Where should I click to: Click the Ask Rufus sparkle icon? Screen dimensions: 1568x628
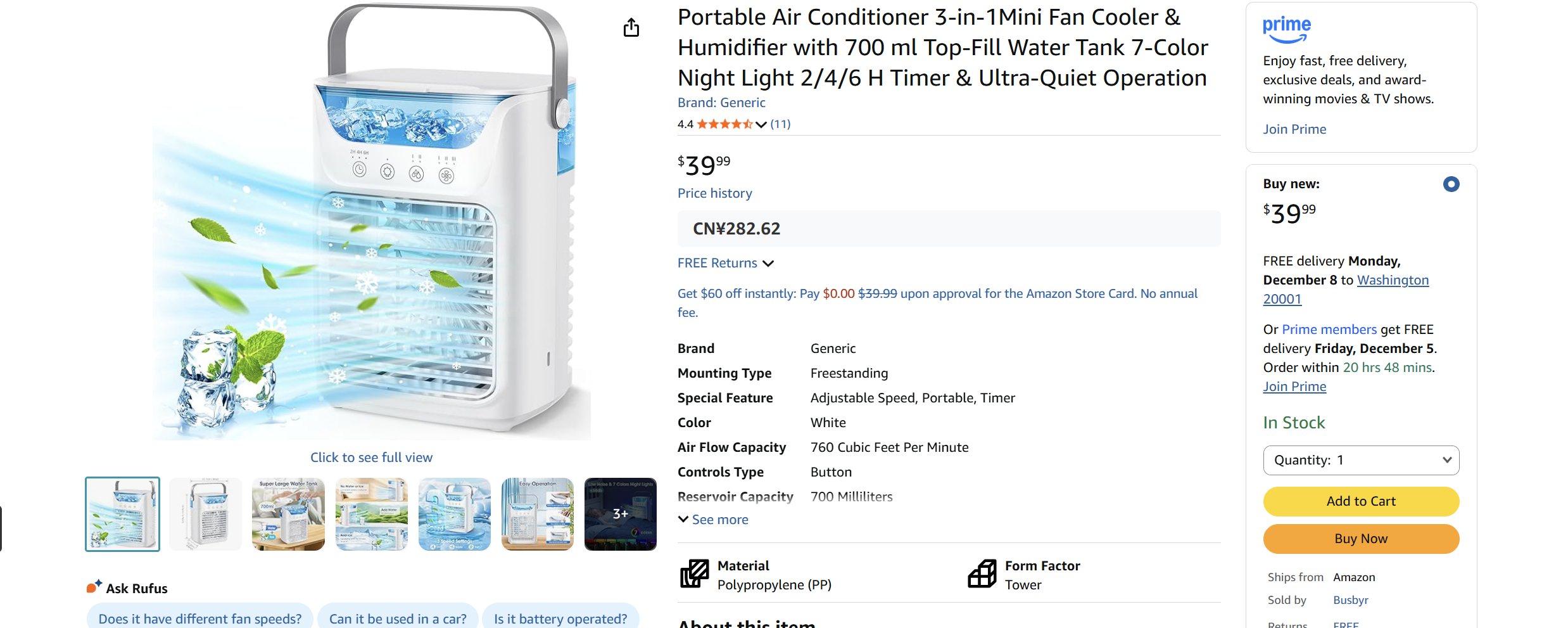92,586
